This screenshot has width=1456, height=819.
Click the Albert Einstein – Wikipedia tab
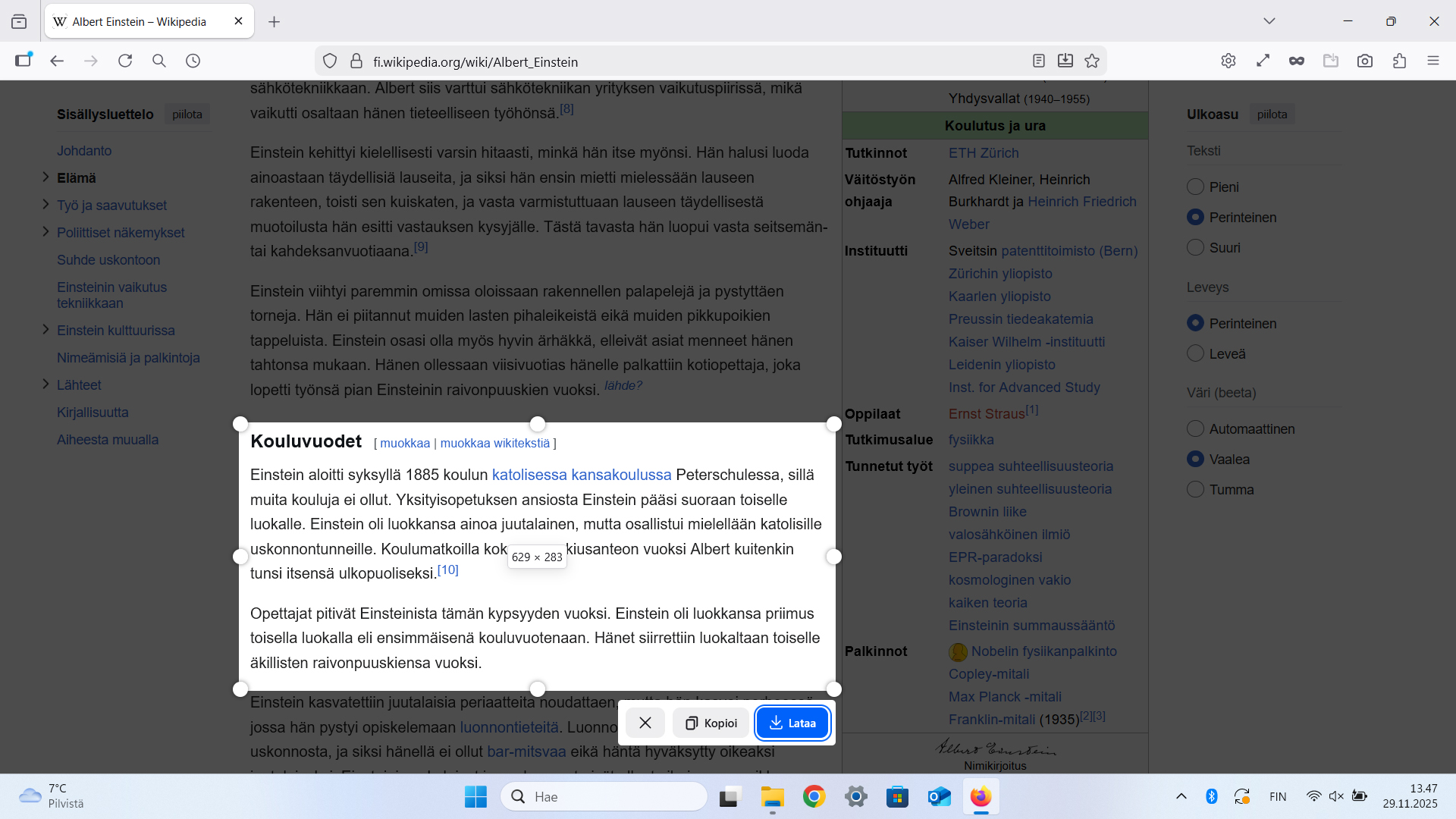(140, 21)
